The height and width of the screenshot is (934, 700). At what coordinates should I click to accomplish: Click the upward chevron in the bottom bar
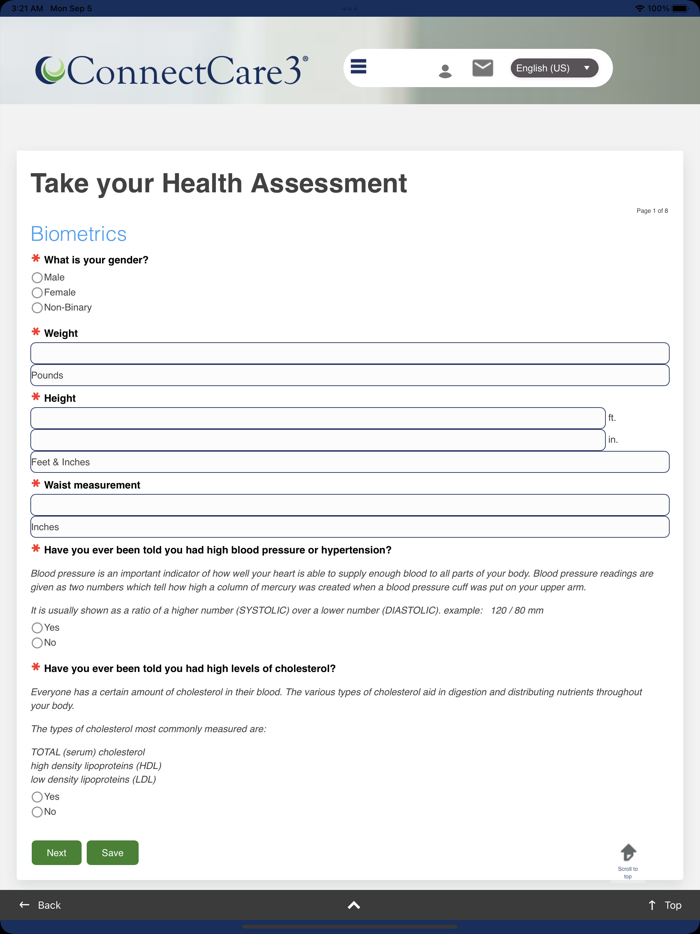click(353, 904)
